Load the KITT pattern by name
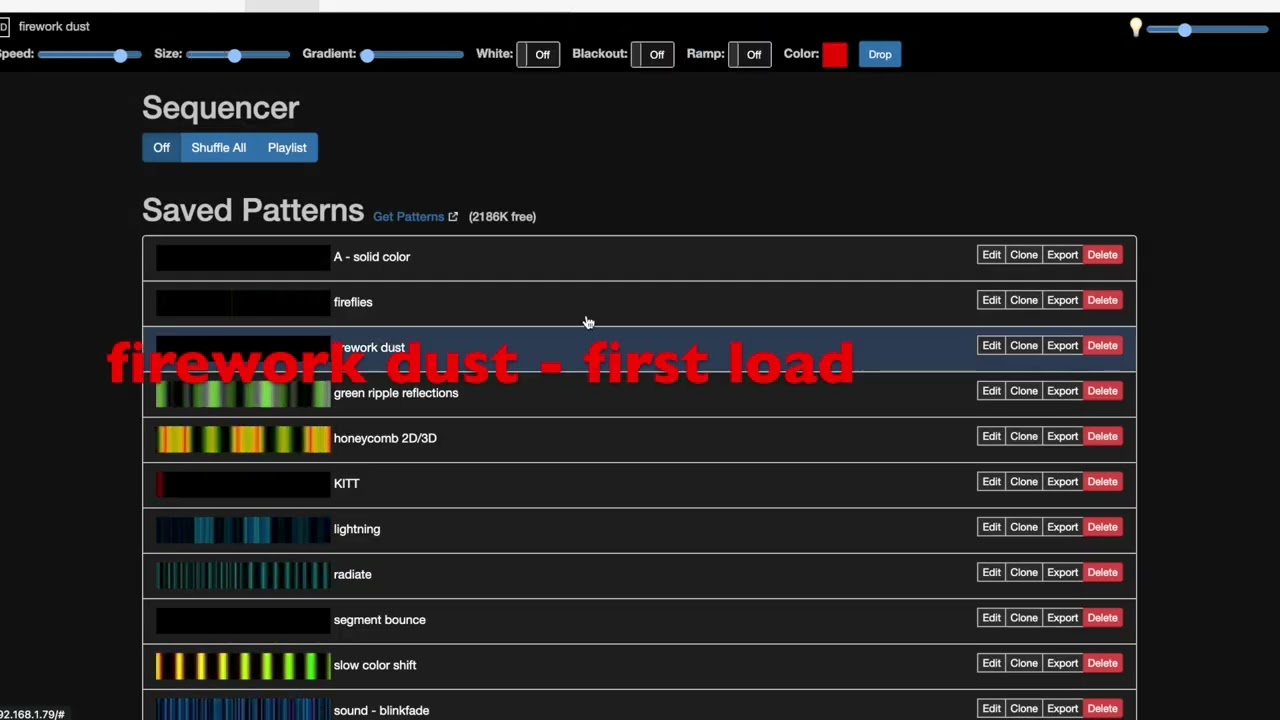The image size is (1280, 720). click(x=346, y=483)
